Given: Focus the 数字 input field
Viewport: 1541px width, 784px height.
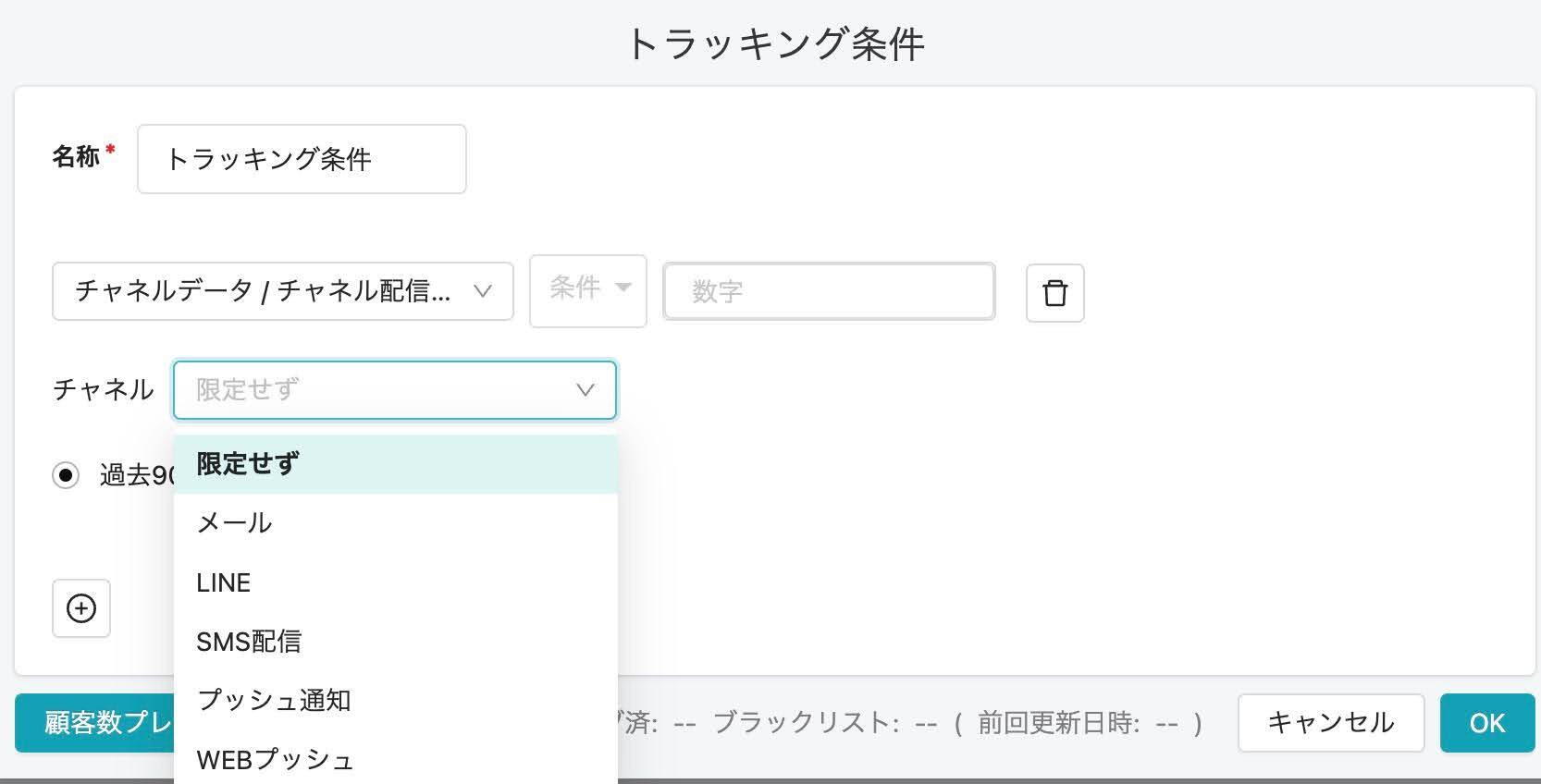Looking at the screenshot, I should pyautogui.click(x=829, y=291).
